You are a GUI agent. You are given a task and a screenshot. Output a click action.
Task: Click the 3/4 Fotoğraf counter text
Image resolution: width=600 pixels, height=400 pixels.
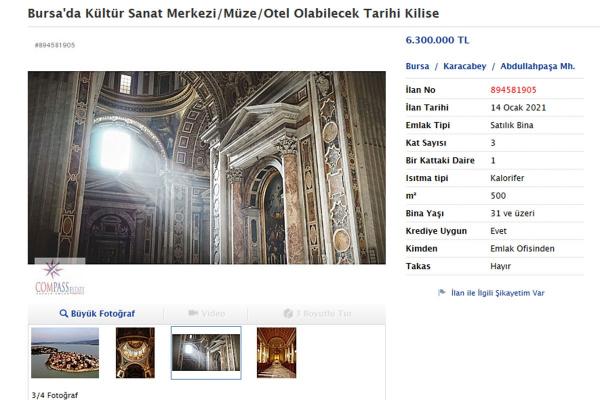54,394
